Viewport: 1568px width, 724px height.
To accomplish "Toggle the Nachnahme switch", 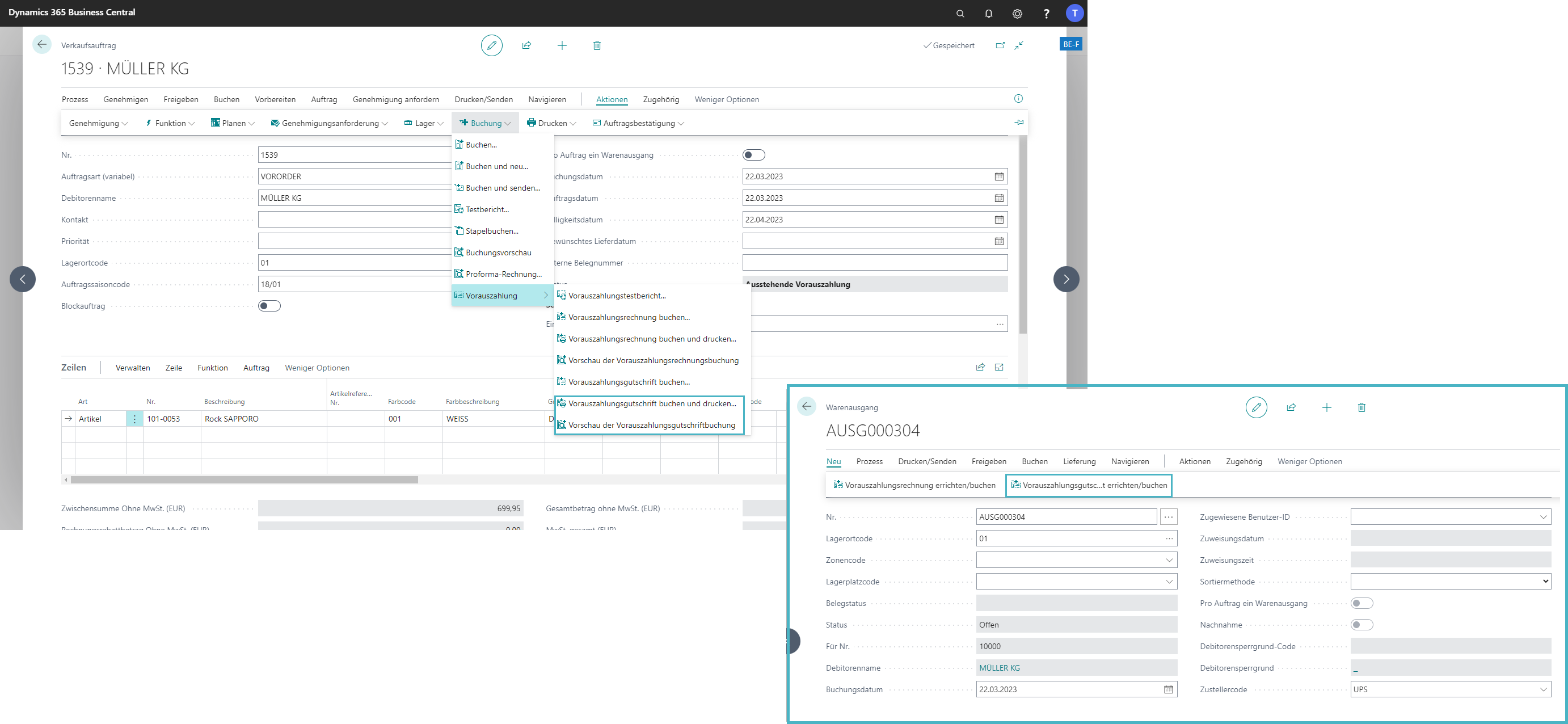I will (x=1361, y=625).
